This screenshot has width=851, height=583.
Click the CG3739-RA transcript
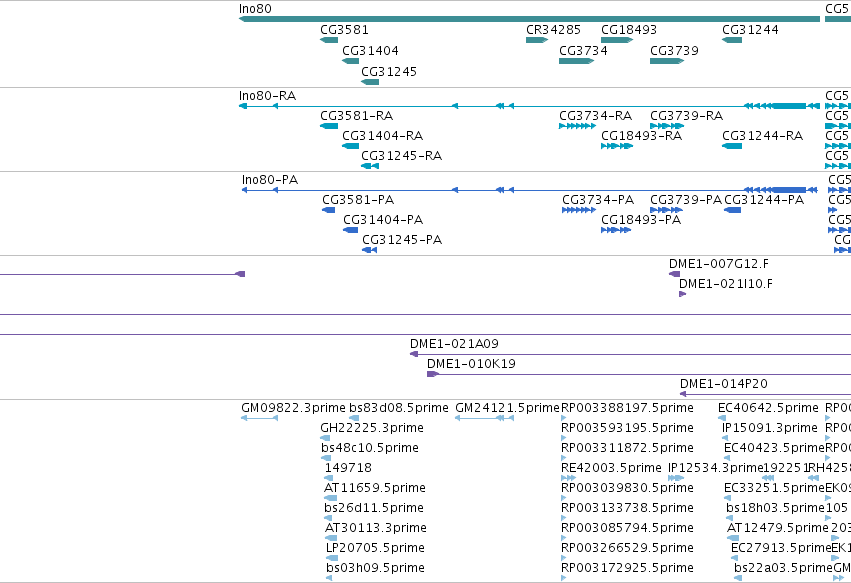coord(667,126)
